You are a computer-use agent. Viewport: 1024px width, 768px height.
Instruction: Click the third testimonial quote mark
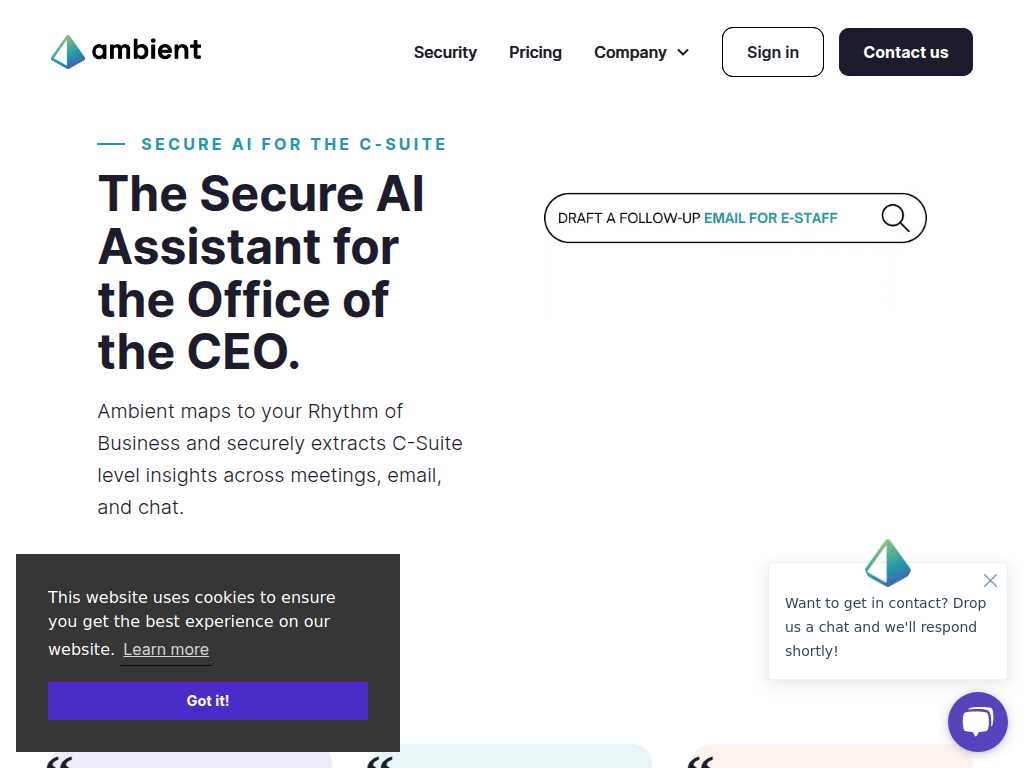coord(701,762)
